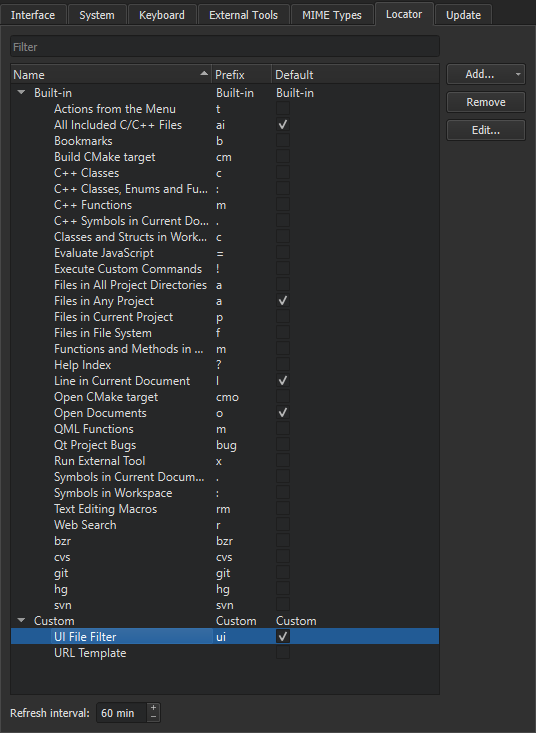The width and height of the screenshot is (536, 733).
Task: Enable default for Actions from the Menu
Action: point(283,108)
